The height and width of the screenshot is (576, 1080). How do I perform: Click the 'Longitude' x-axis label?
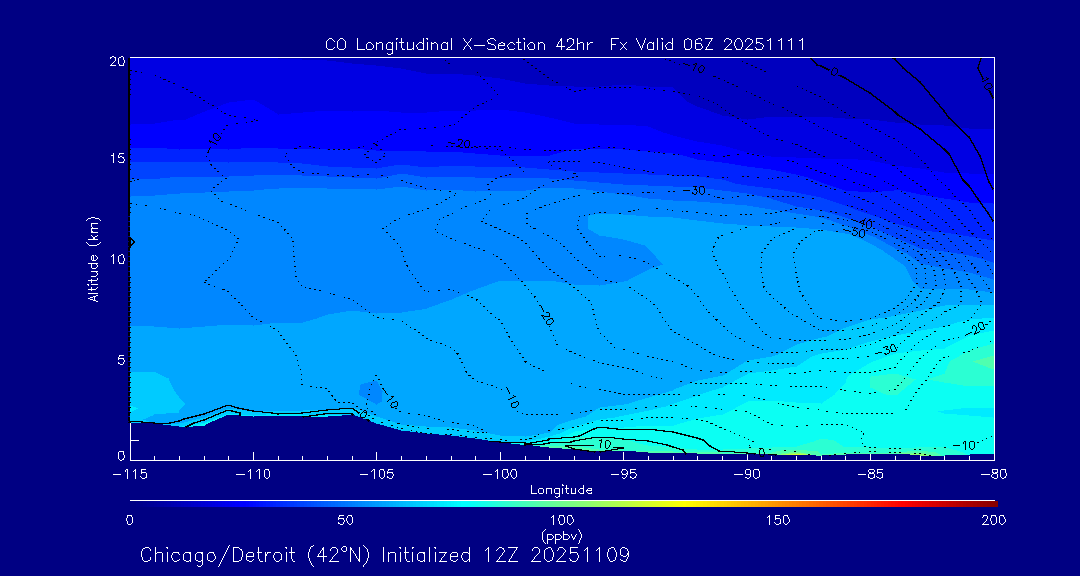pyautogui.click(x=561, y=490)
